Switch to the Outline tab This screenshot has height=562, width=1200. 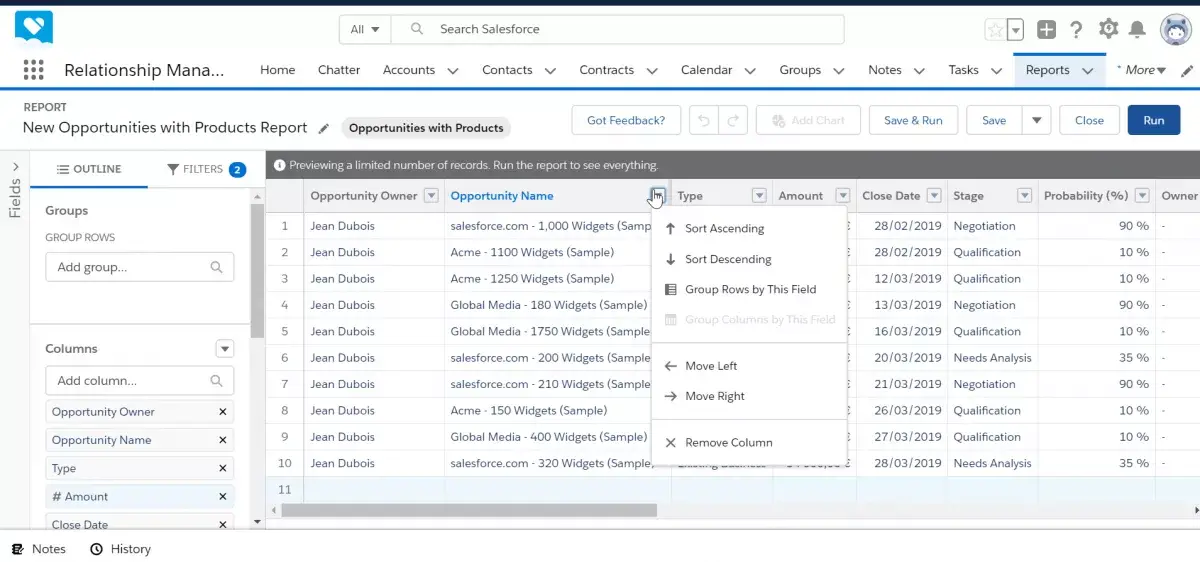(89, 169)
